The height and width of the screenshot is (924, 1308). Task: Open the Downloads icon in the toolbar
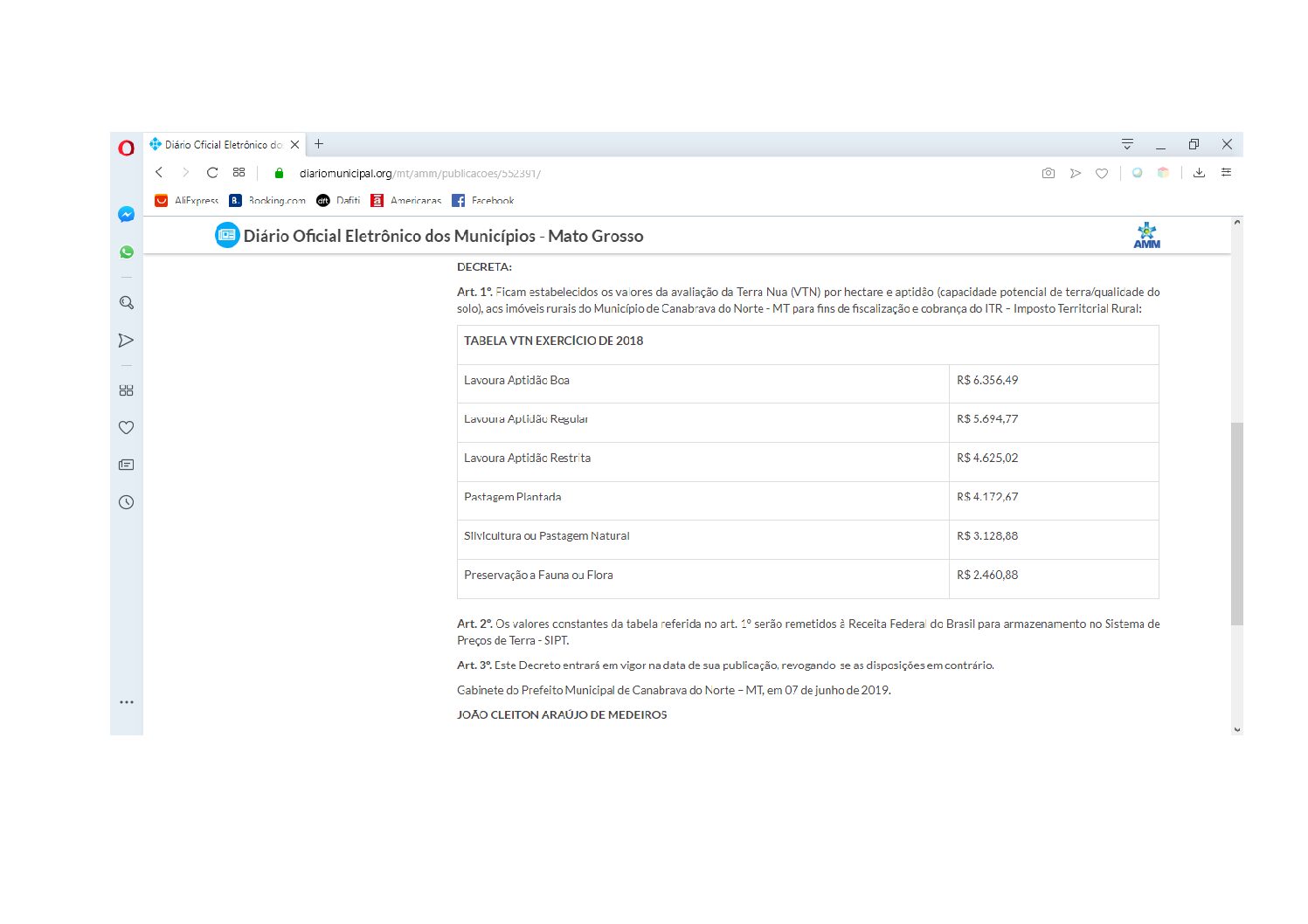1199,173
